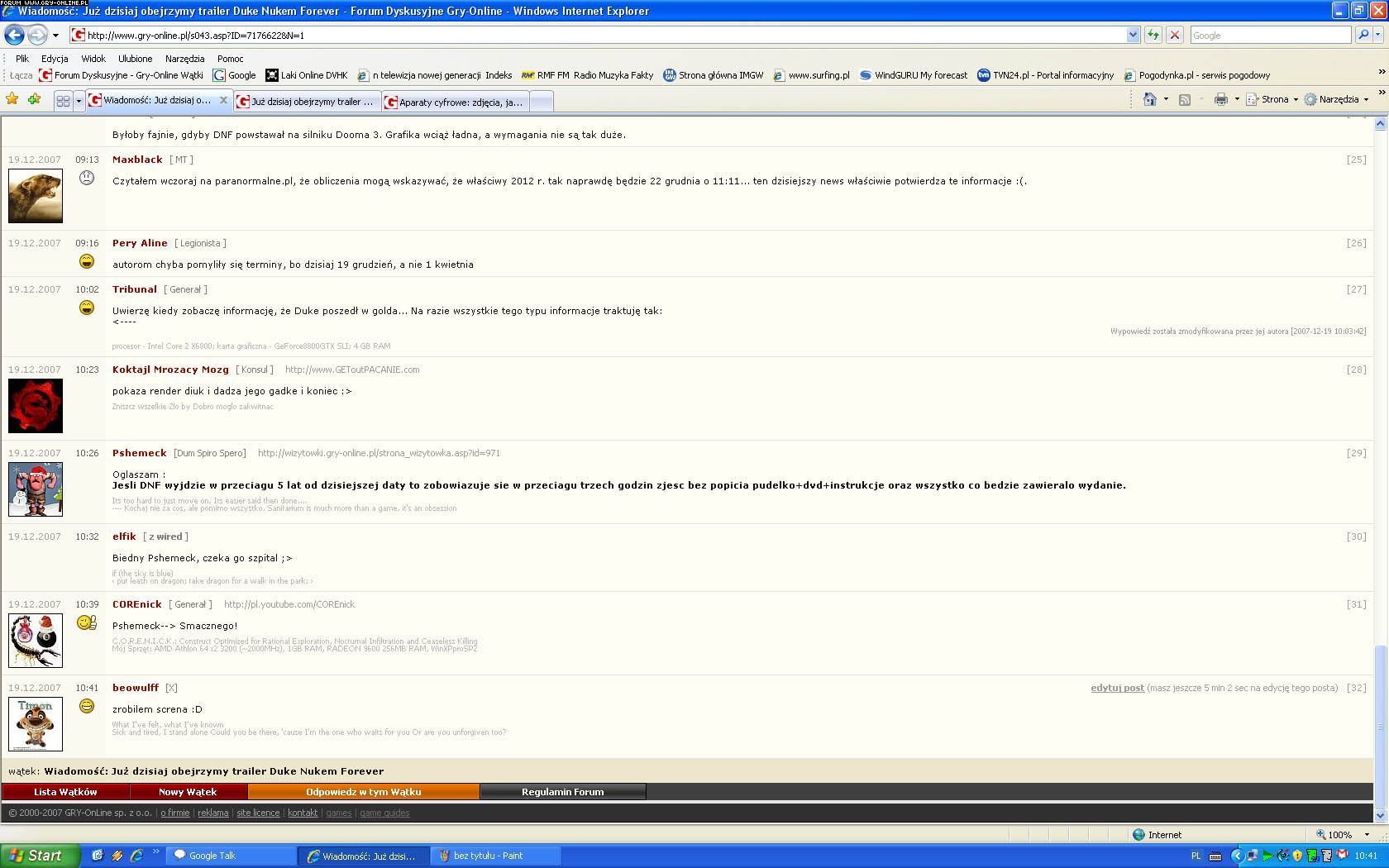This screenshot has height=868, width=1389.
Task: Click the Home page icon
Action: 1149,99
